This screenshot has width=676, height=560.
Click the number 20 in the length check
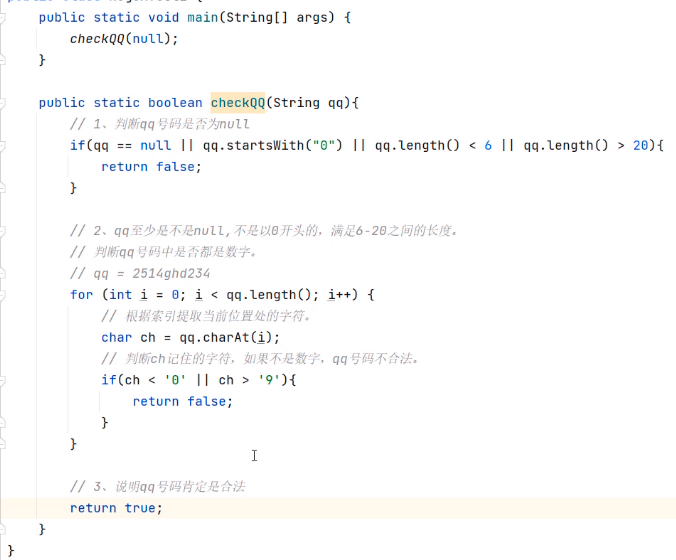pyautogui.click(x=641, y=146)
